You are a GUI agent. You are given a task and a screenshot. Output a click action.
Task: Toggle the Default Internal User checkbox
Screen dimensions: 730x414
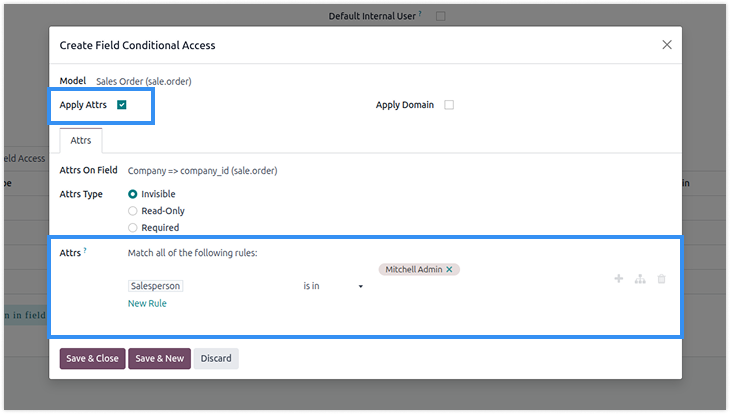pyautogui.click(x=440, y=16)
